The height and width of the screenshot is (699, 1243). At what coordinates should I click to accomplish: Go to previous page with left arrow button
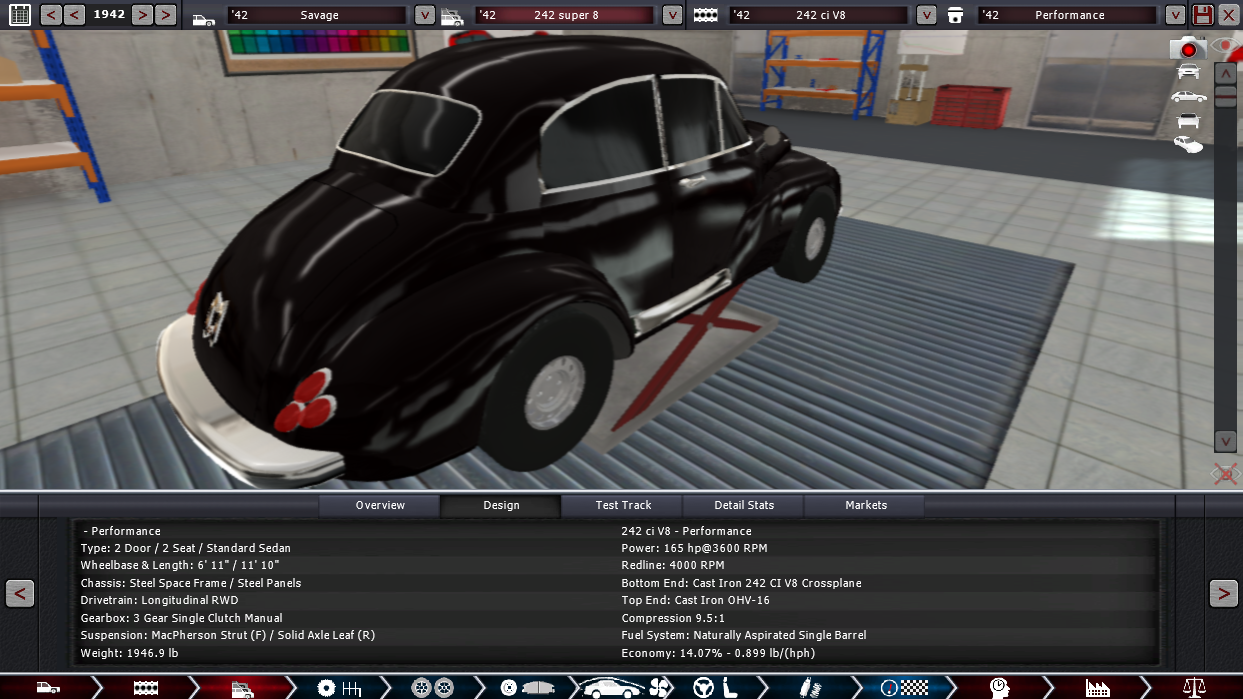pyautogui.click(x=20, y=593)
